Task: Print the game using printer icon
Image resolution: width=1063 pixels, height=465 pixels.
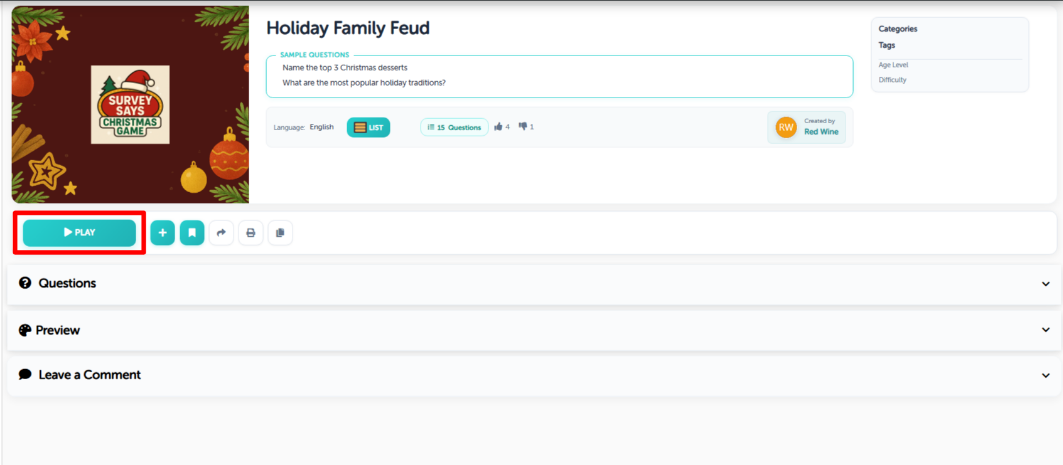Action: coord(251,232)
